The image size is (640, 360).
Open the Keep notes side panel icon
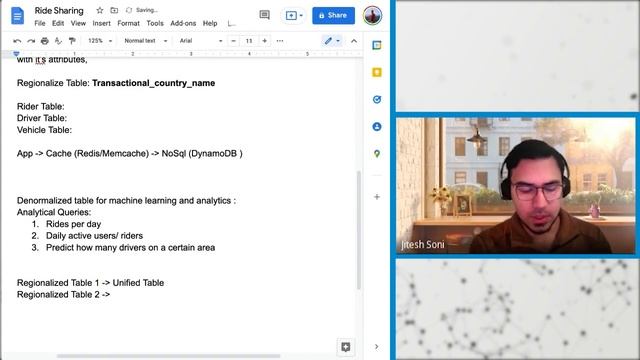point(377,72)
